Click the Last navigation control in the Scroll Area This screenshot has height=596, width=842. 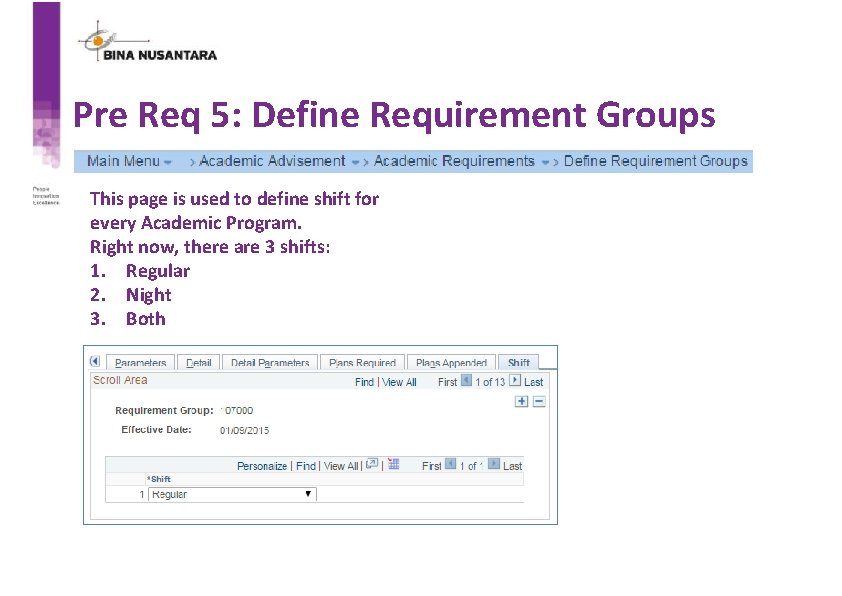click(532, 382)
